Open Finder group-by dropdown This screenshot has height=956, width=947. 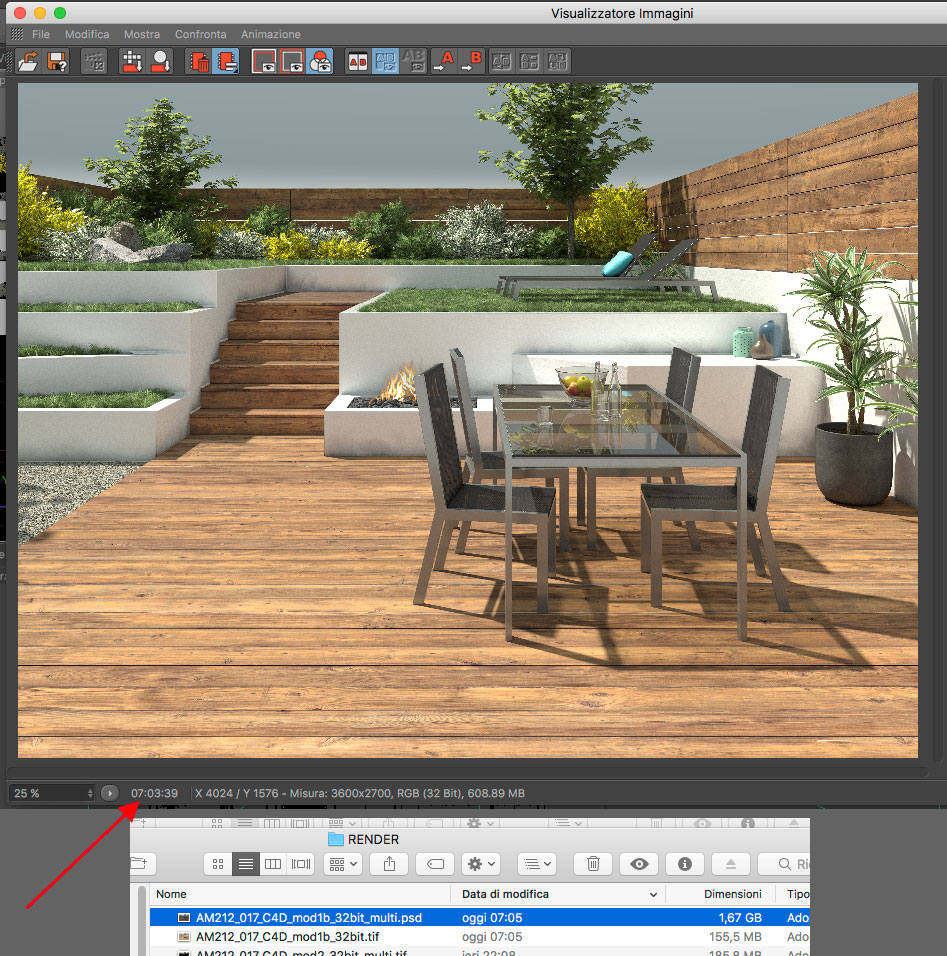343,864
